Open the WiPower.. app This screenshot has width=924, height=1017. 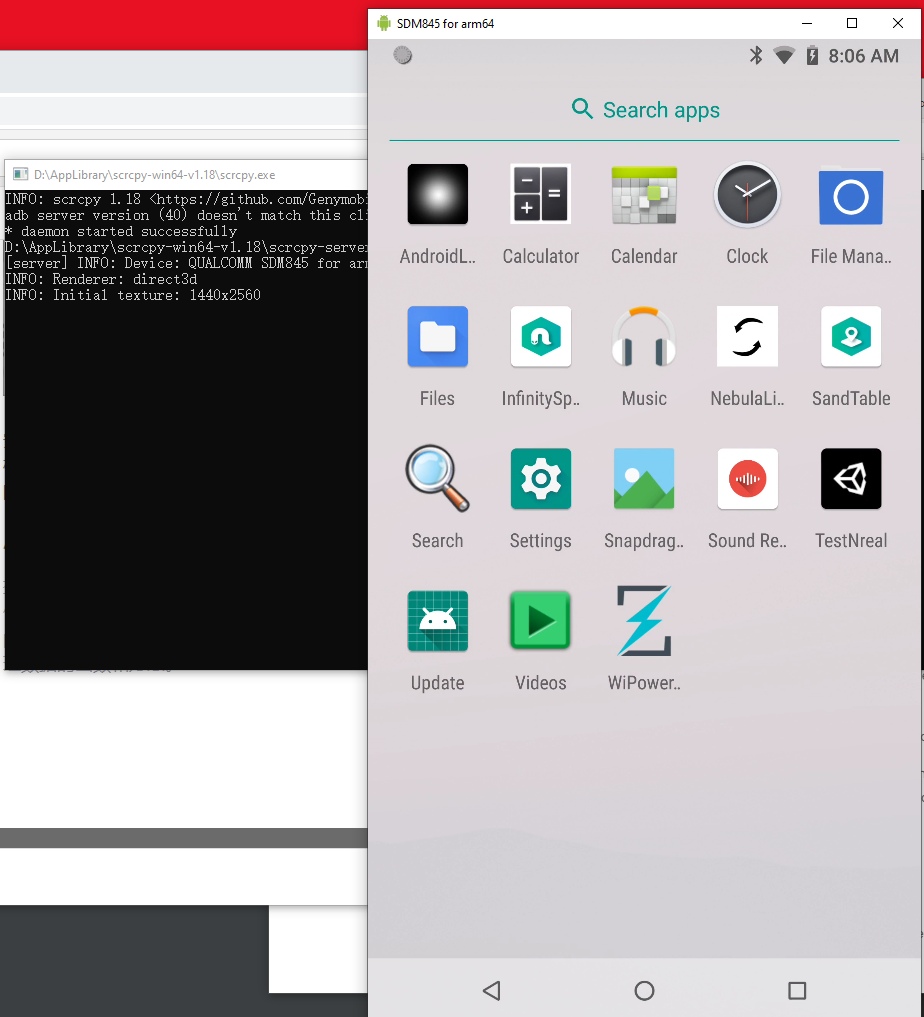click(644, 620)
